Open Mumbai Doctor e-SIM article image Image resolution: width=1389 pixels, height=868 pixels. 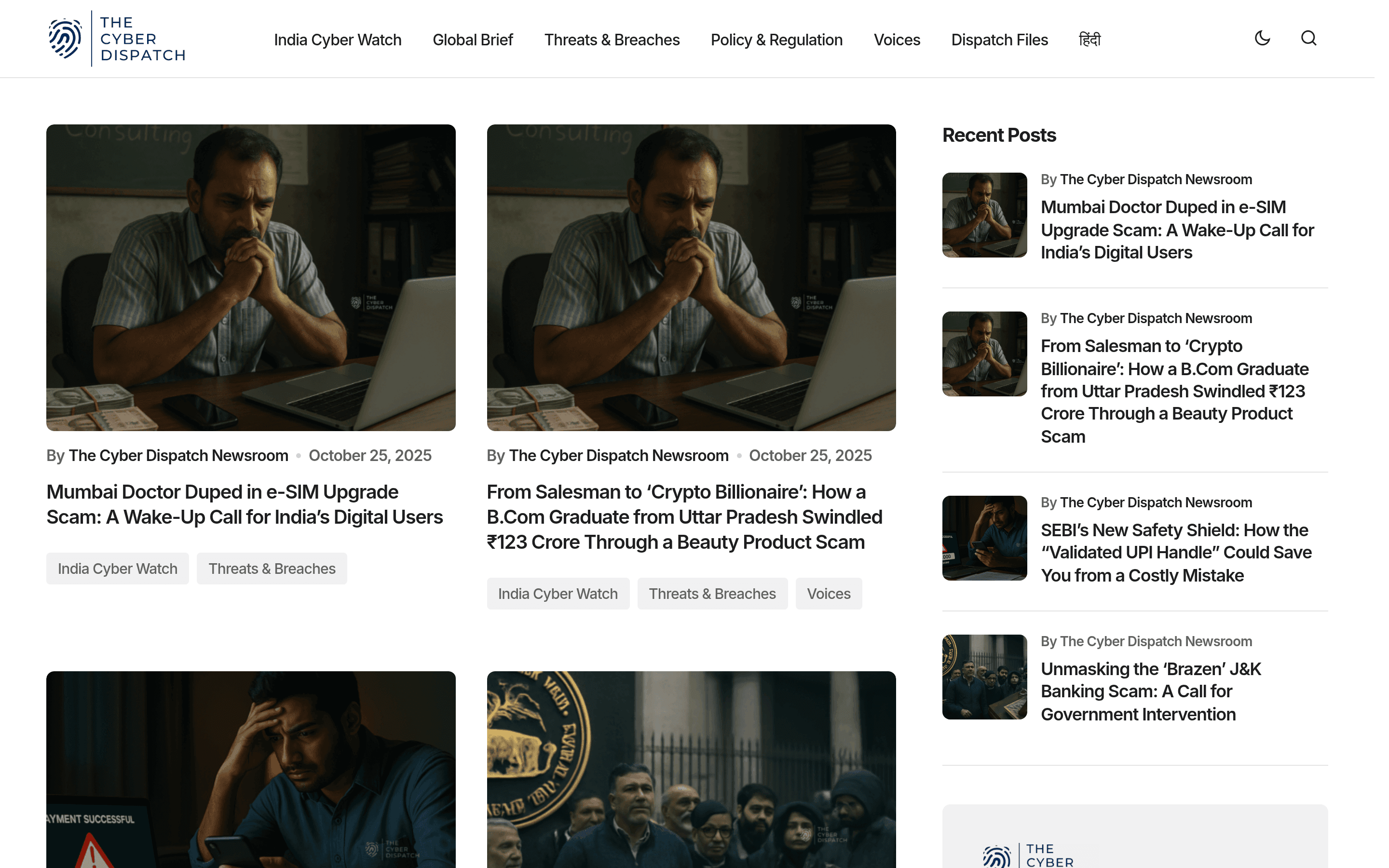251,277
